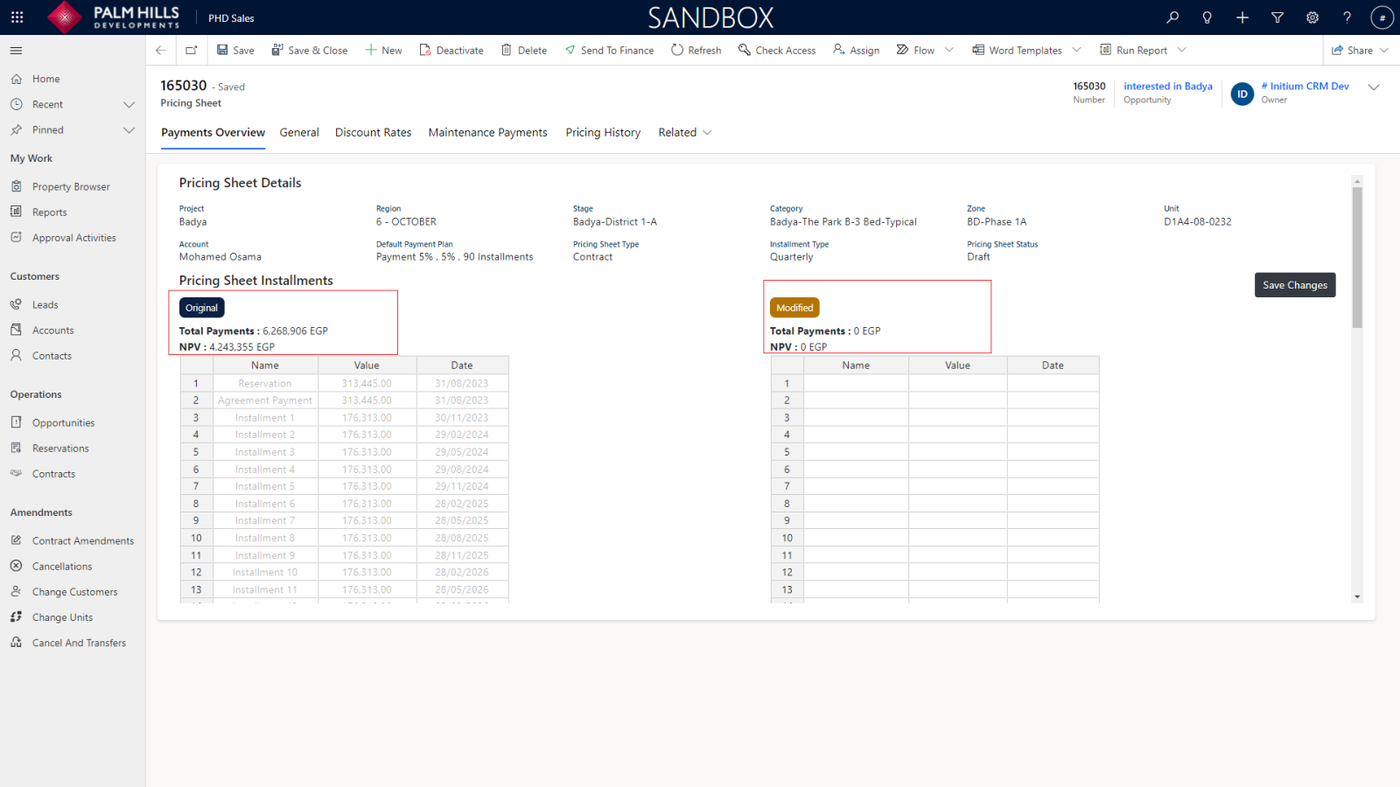Click Value cell in Modified row 2
This screenshot has width=1400, height=787.
(958, 400)
